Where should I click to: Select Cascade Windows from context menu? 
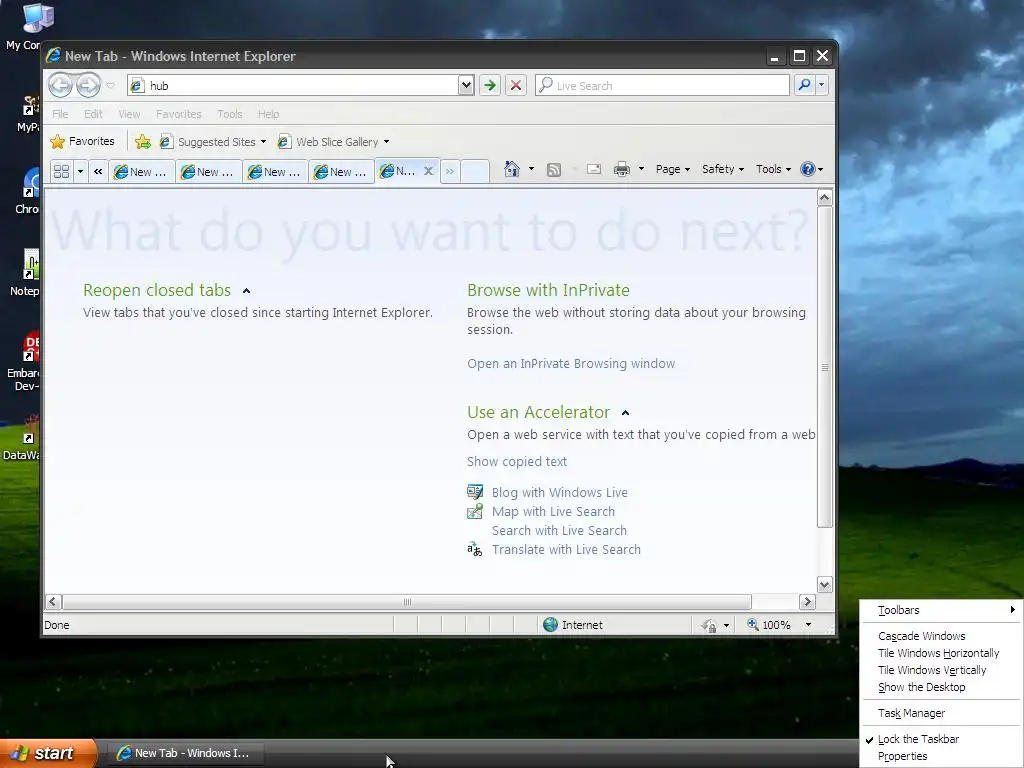921,635
